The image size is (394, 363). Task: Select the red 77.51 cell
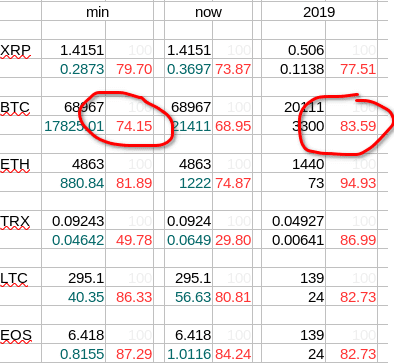pyautogui.click(x=351, y=69)
